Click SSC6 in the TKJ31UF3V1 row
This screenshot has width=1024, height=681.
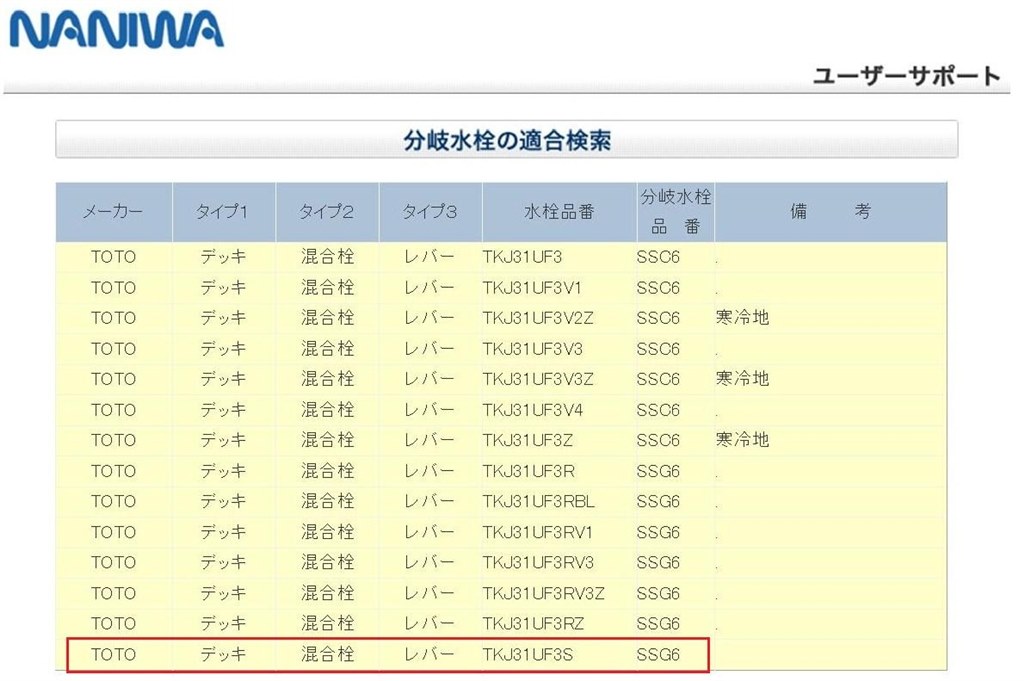(658, 288)
